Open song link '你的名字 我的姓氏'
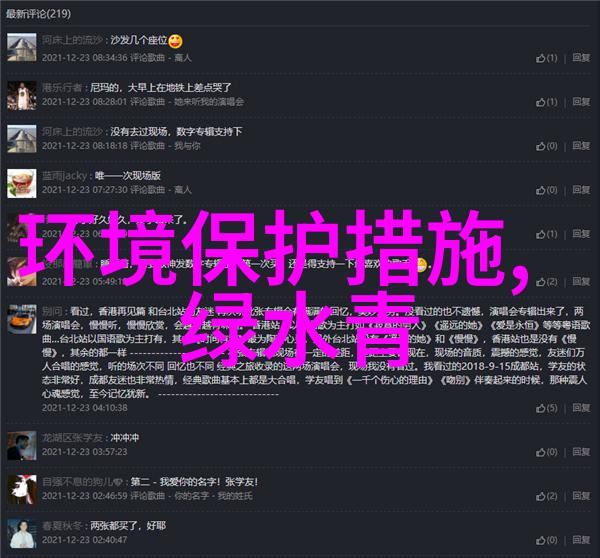This screenshot has width=600, height=558. click(214, 496)
